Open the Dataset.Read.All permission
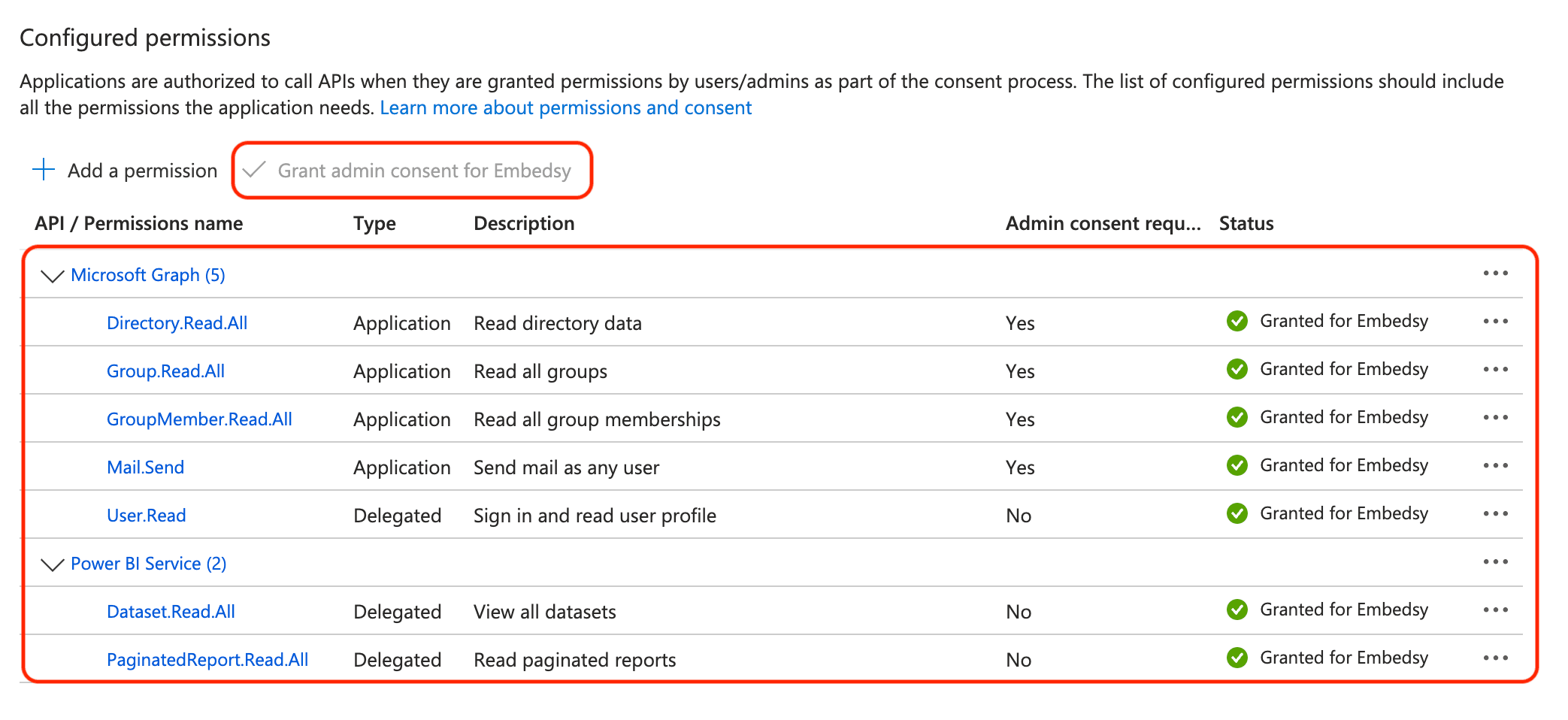The width and height of the screenshot is (1568, 720). click(171, 612)
